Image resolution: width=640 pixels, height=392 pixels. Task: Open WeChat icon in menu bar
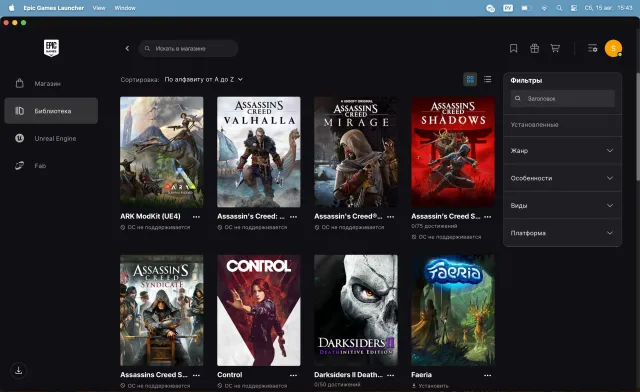click(491, 8)
